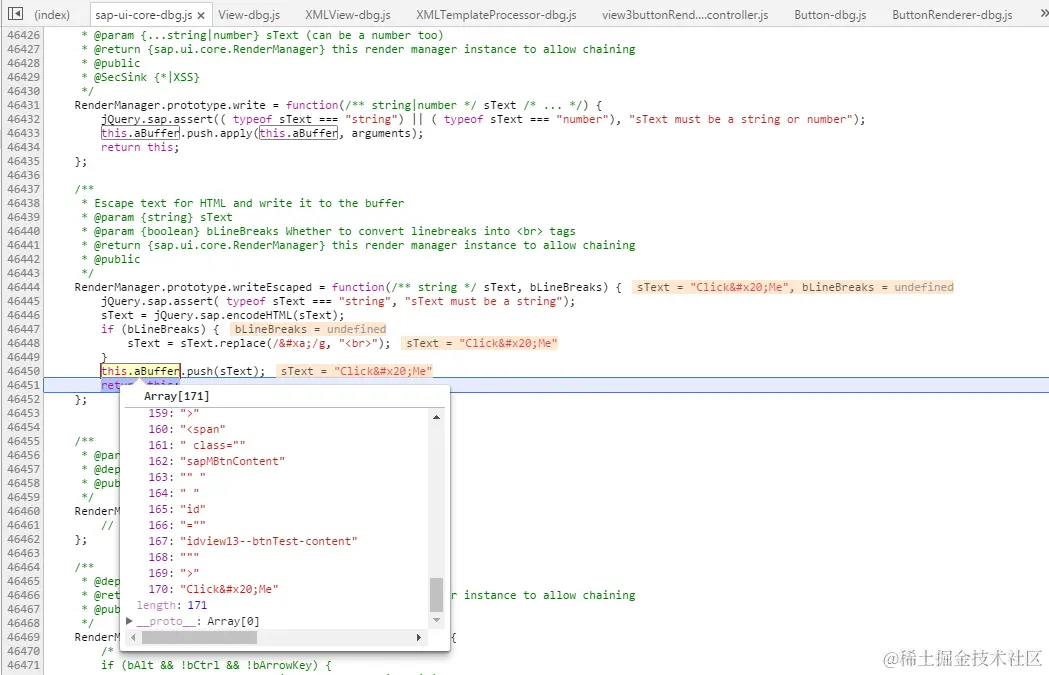1049x675 pixels.
Task: Click the popup's horizontal scrollbar right arrow
Action: pyautogui.click(x=419, y=638)
